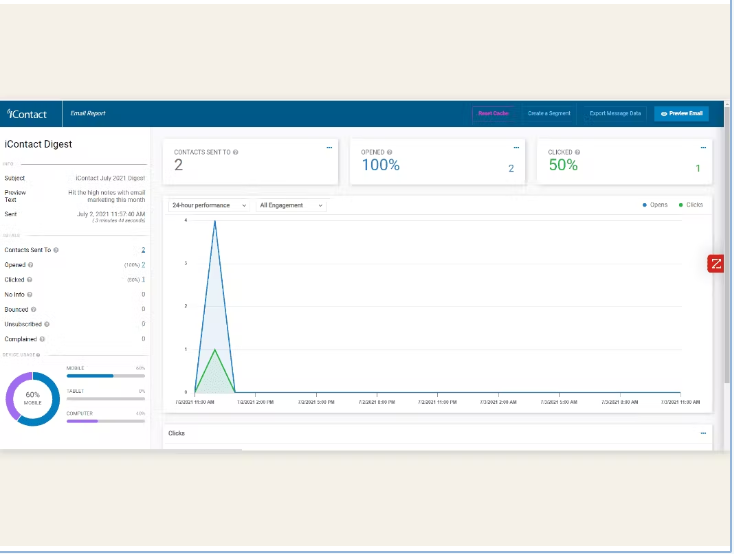This screenshot has height=554, width=734.
Task: Click the 50% clicked value
Action: tap(563, 165)
